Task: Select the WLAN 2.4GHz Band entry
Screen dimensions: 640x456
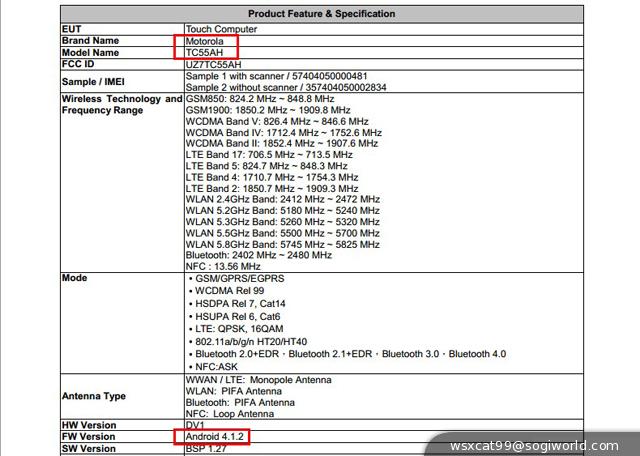Action: pyautogui.click(x=283, y=200)
